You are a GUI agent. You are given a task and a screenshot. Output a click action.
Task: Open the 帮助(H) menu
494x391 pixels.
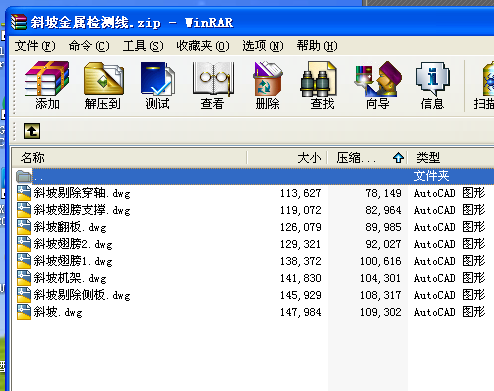[x=317, y=46]
